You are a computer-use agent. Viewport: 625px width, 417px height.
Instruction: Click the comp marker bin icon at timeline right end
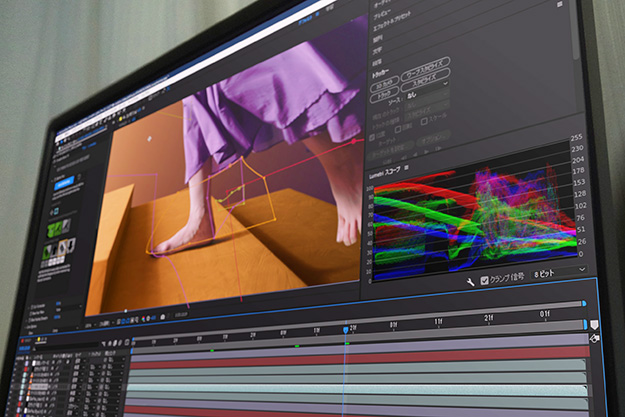click(x=595, y=340)
